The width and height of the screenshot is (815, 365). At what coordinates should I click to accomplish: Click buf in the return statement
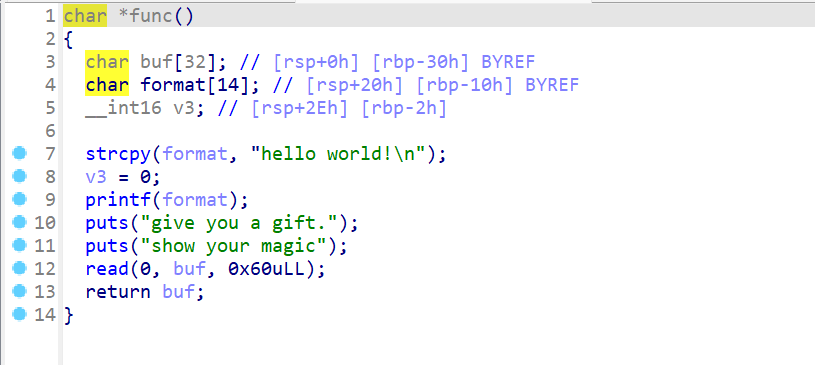178,292
